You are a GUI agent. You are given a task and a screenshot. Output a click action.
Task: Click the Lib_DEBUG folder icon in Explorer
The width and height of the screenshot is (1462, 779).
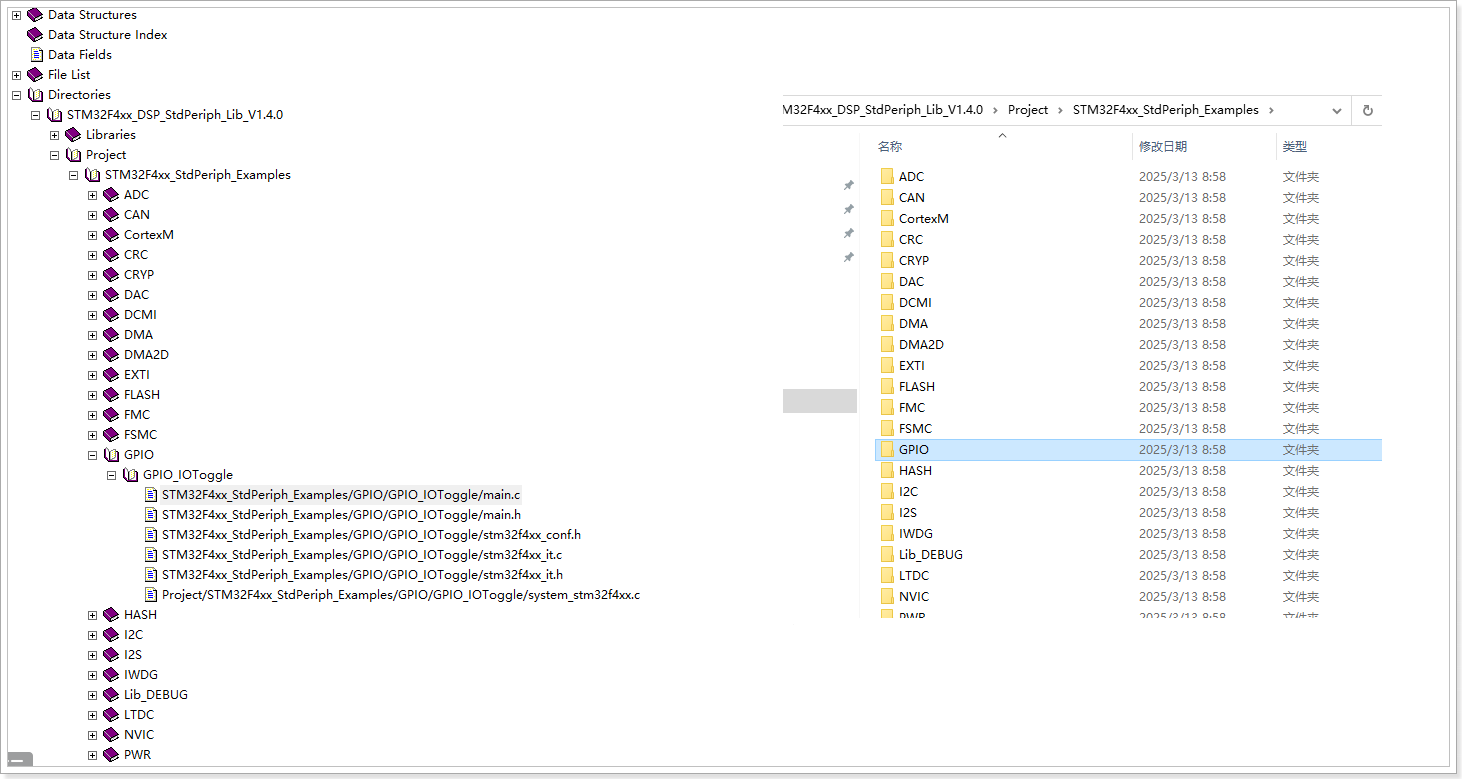[886, 554]
